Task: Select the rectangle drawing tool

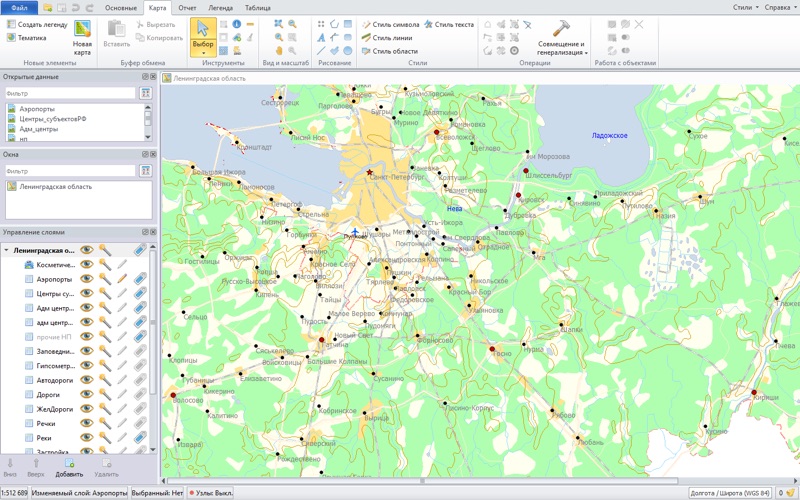Action: [x=347, y=24]
